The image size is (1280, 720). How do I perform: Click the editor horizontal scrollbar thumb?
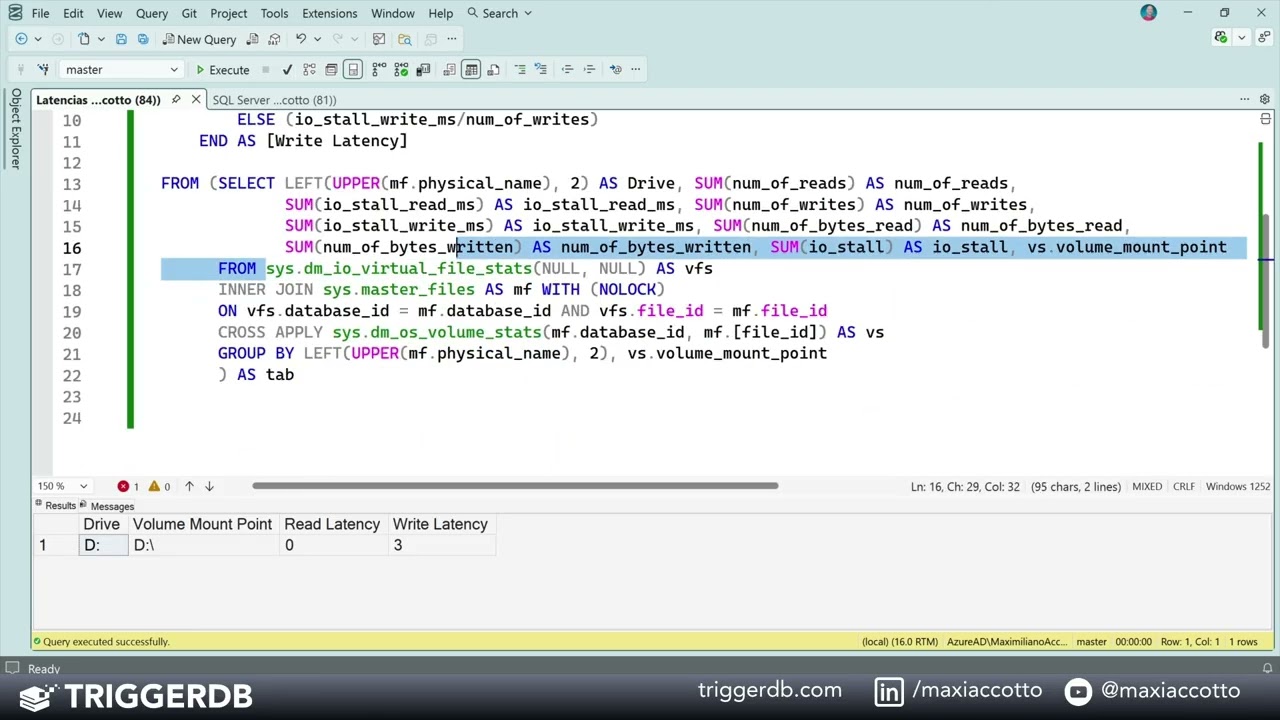click(x=515, y=486)
